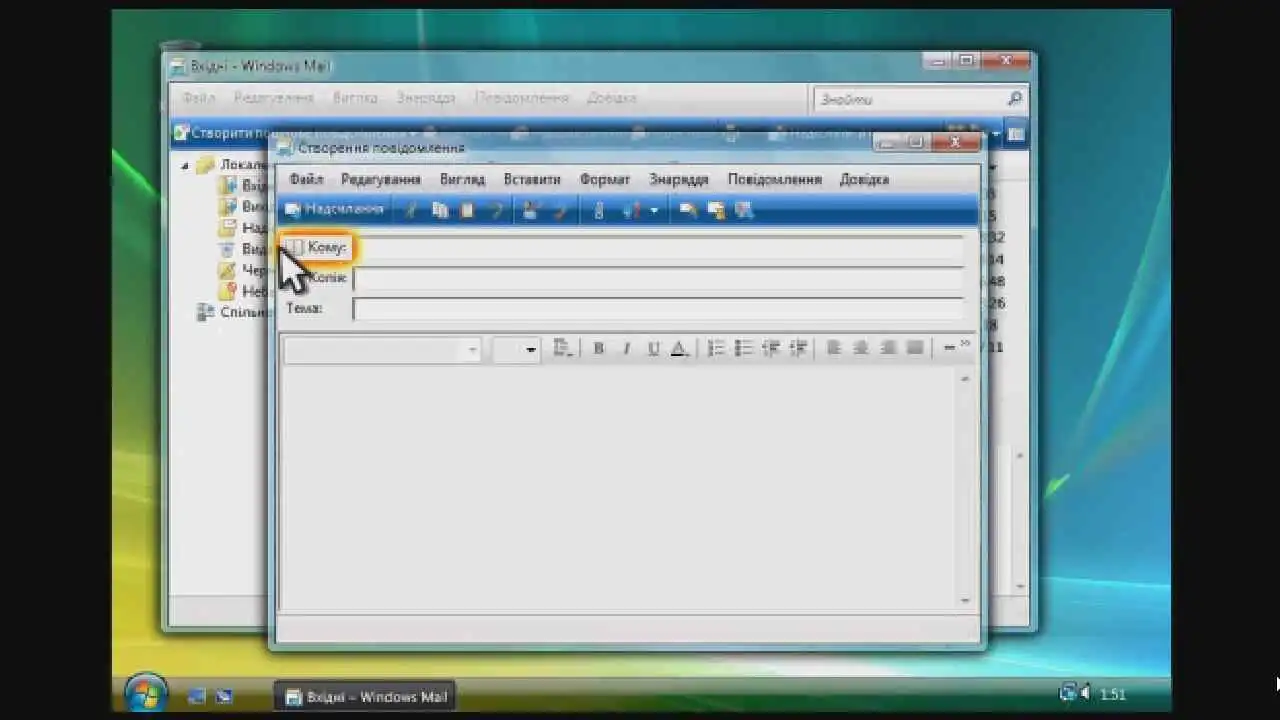This screenshot has height=720, width=1280.
Task: Open the paragraph style icon
Action: [563, 348]
